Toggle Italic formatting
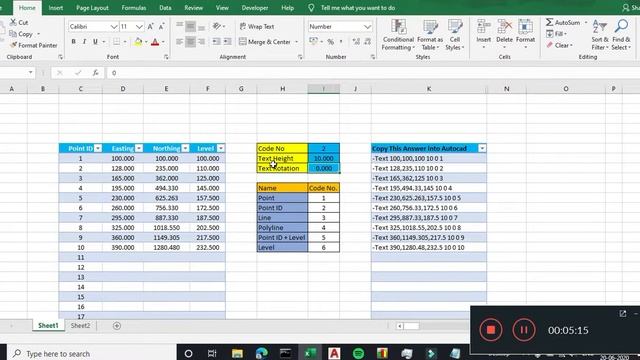Viewport: 640px width, 360px height. (84, 42)
